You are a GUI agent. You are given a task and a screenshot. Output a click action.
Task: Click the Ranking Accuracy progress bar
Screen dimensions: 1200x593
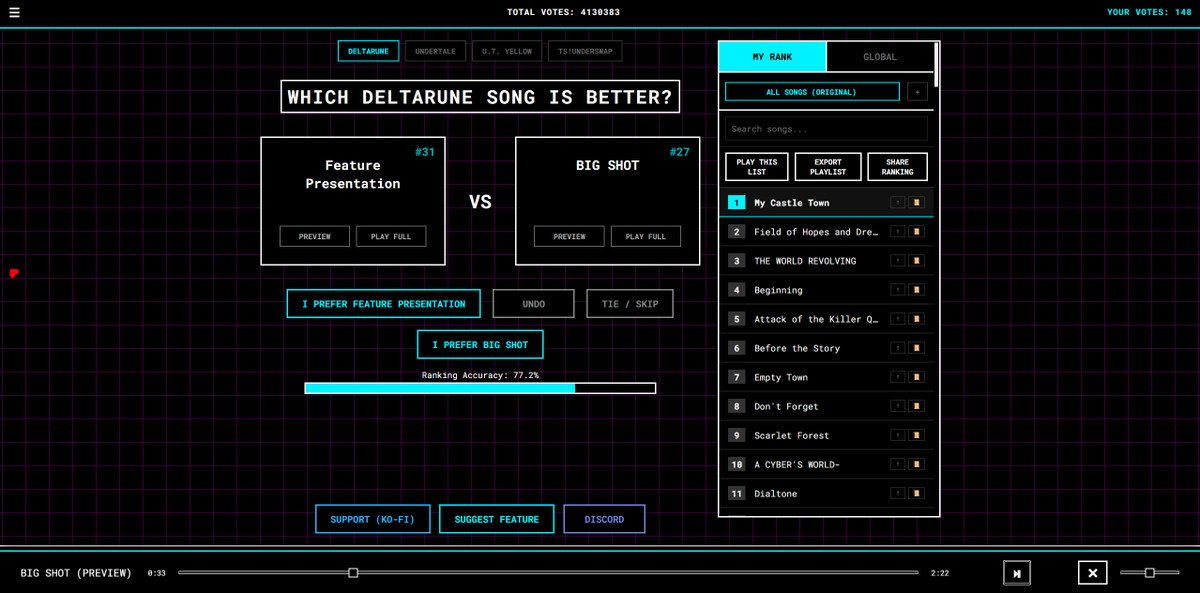pos(480,388)
